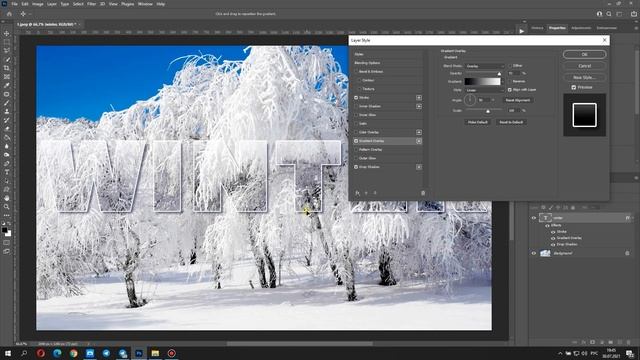
Task: Open the gradient Style dropdown
Action: coord(484,90)
